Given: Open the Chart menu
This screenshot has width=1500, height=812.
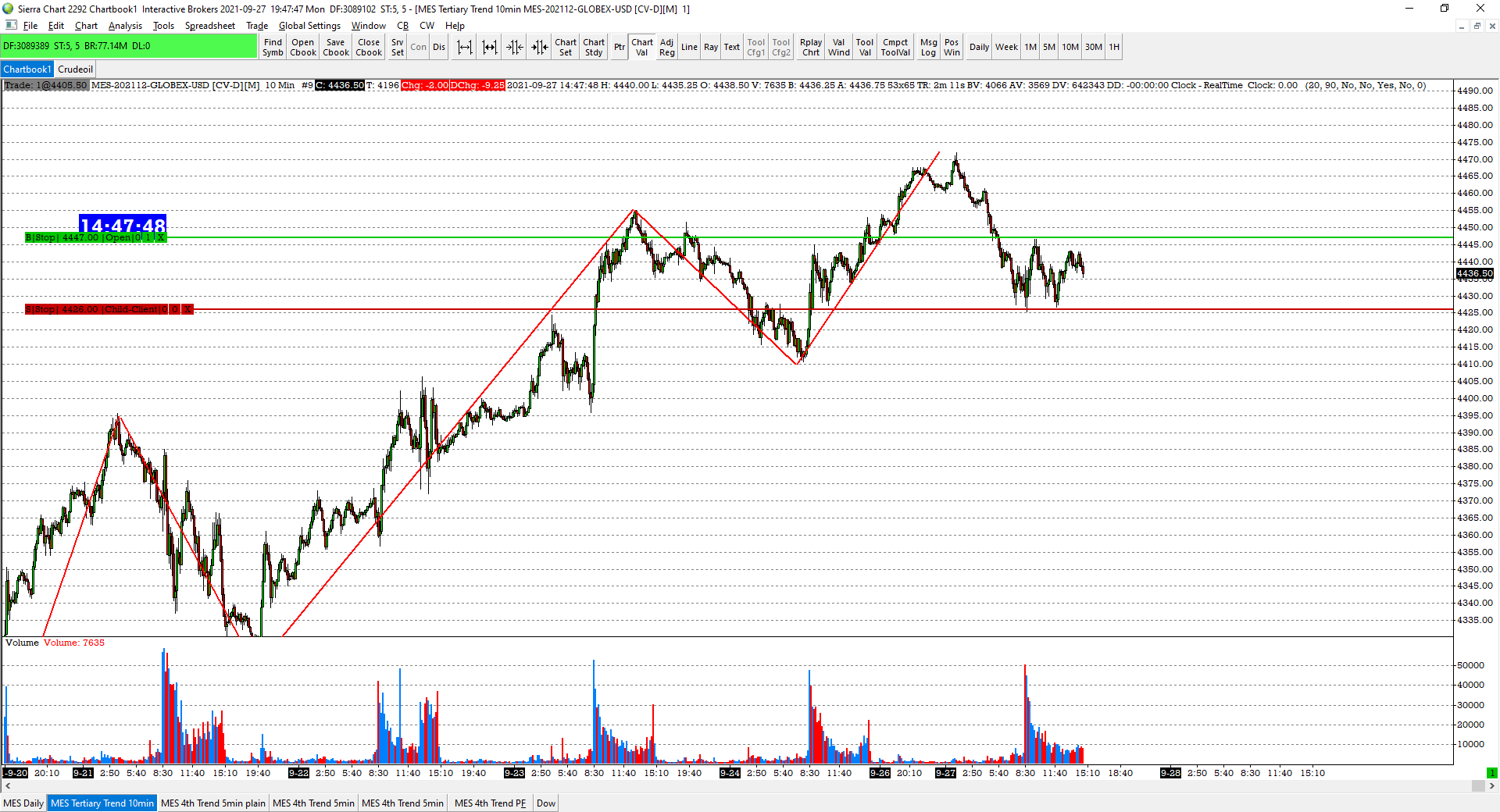Looking at the screenshot, I should pyautogui.click(x=86, y=26).
